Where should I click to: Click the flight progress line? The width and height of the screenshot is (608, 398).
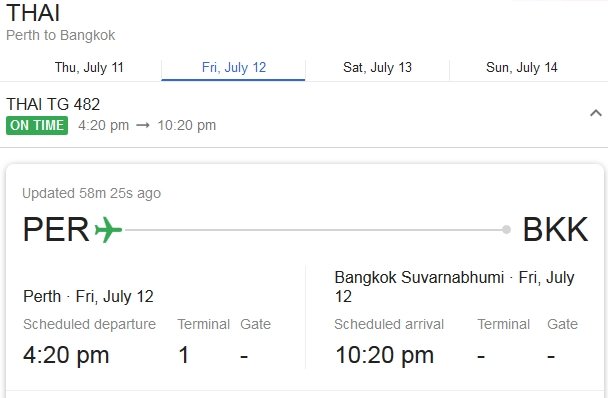point(313,230)
